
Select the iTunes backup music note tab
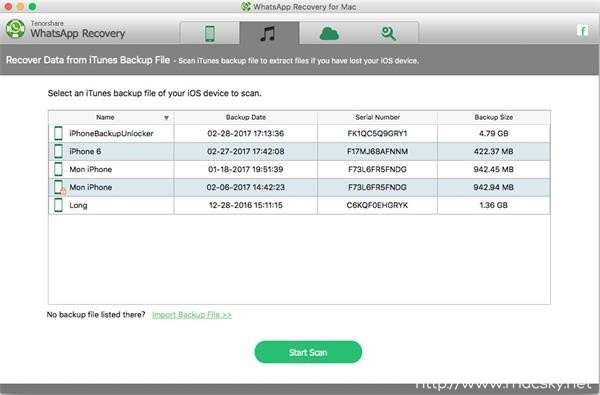(269, 33)
